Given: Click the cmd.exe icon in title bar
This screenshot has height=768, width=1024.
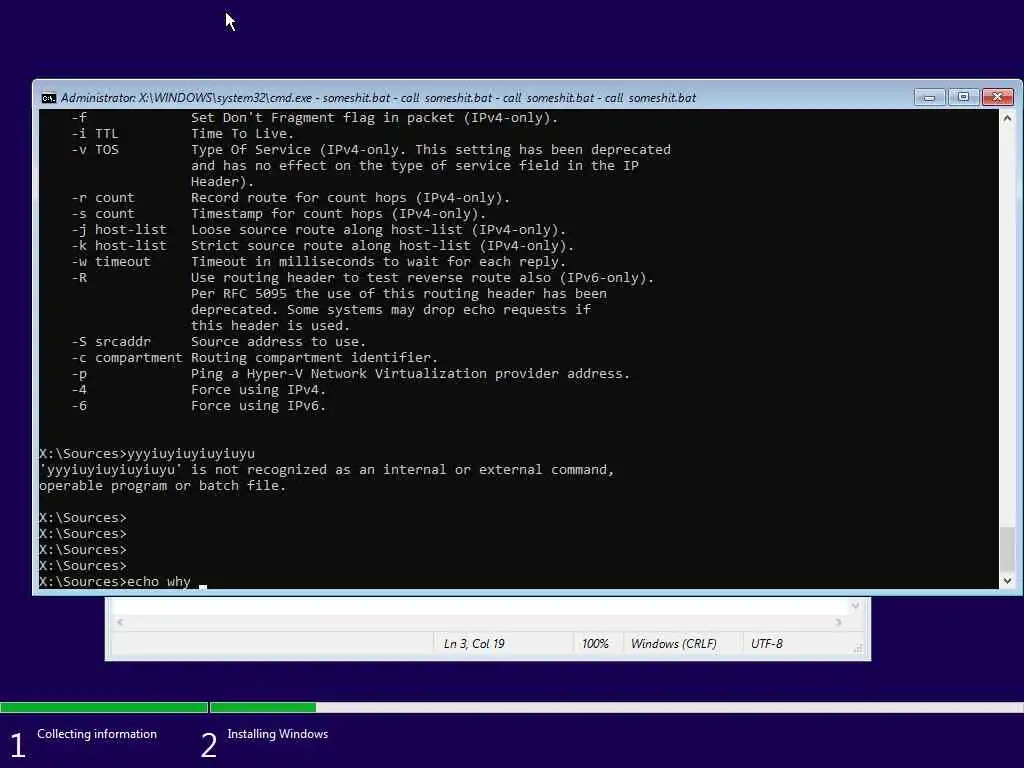Looking at the screenshot, I should click(48, 98).
